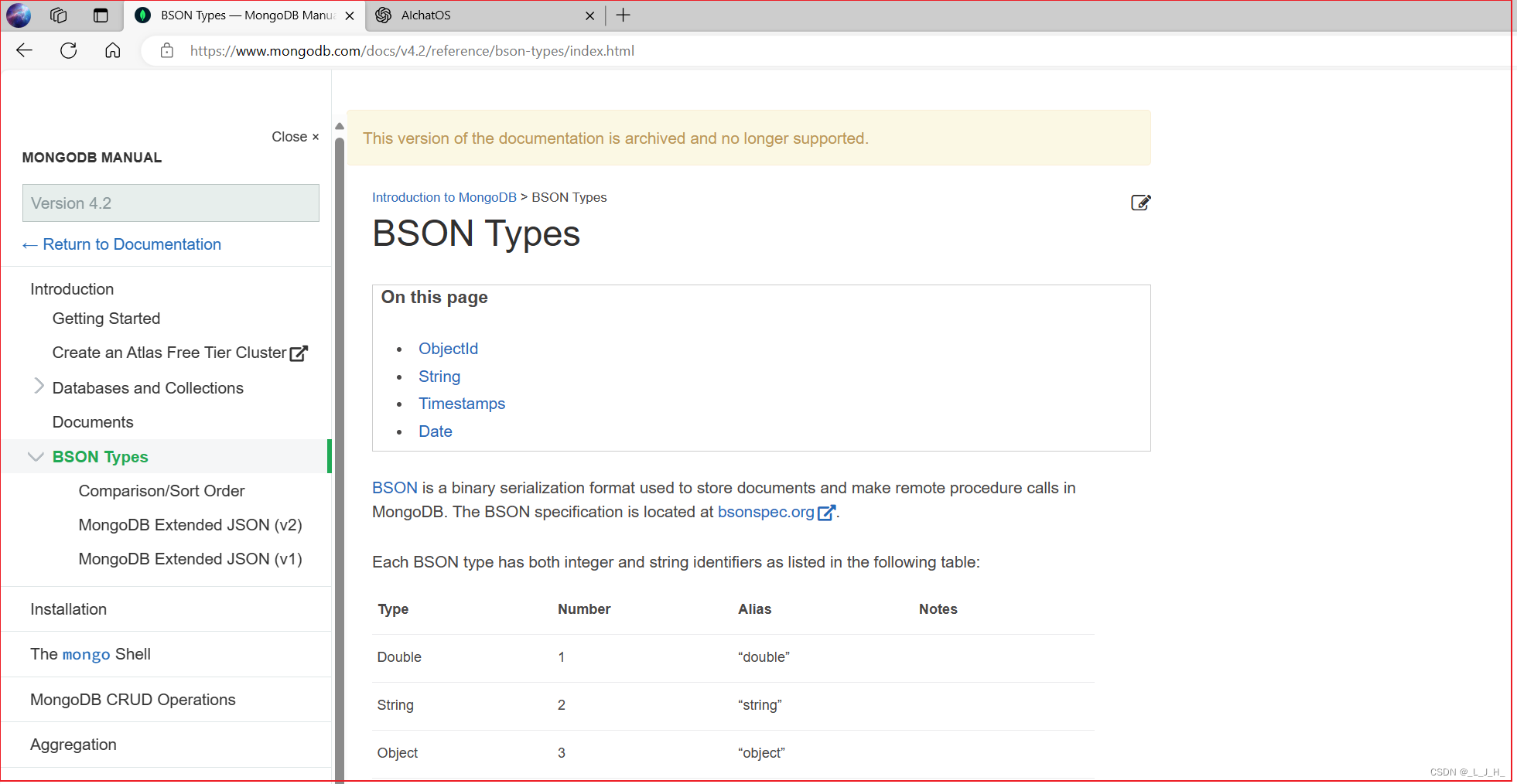The height and width of the screenshot is (784, 1517).
Task: Open Databases and Collections page
Action: click(x=148, y=388)
